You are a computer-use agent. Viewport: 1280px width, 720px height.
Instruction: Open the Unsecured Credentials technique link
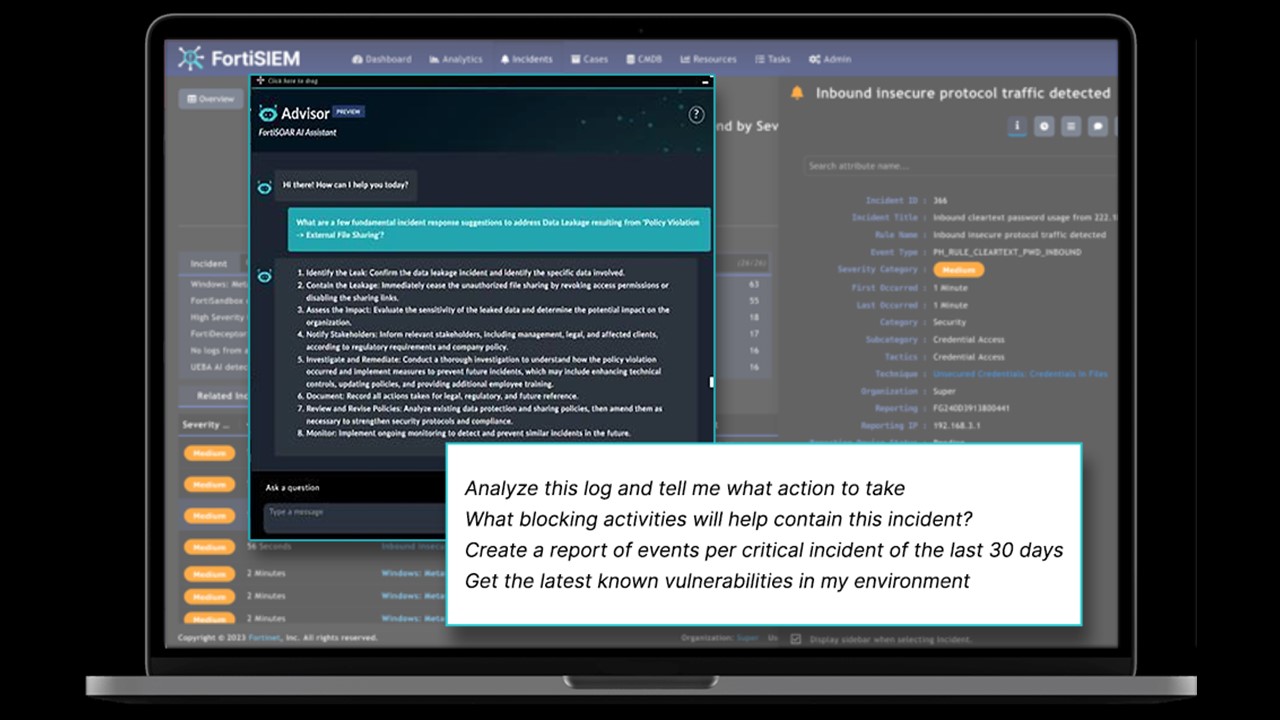1019,374
